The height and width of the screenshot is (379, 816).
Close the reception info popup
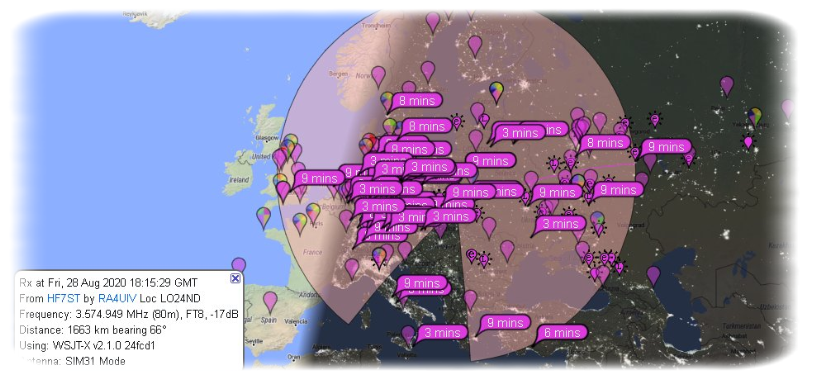235,279
